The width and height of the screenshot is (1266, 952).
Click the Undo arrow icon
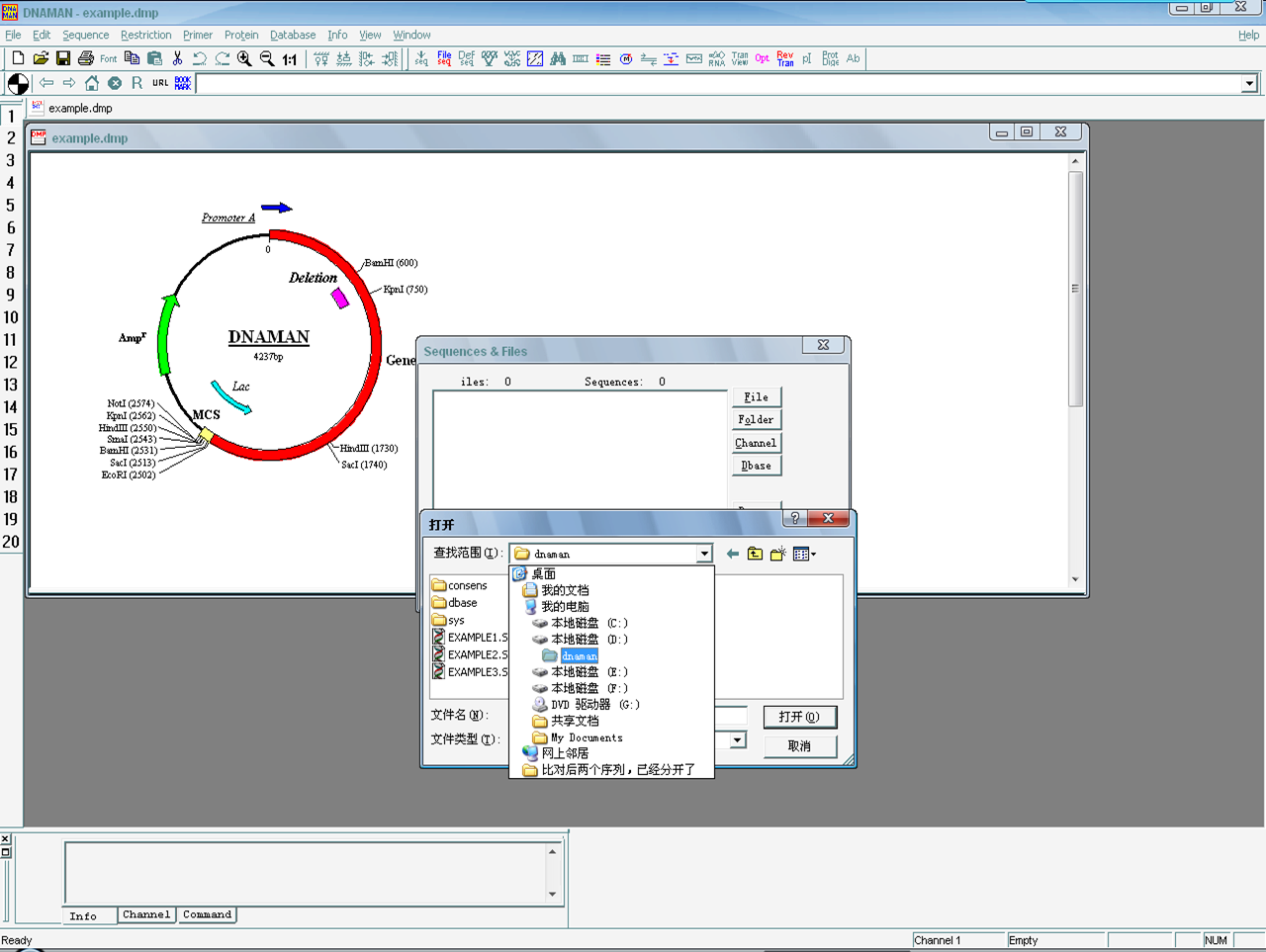200,58
